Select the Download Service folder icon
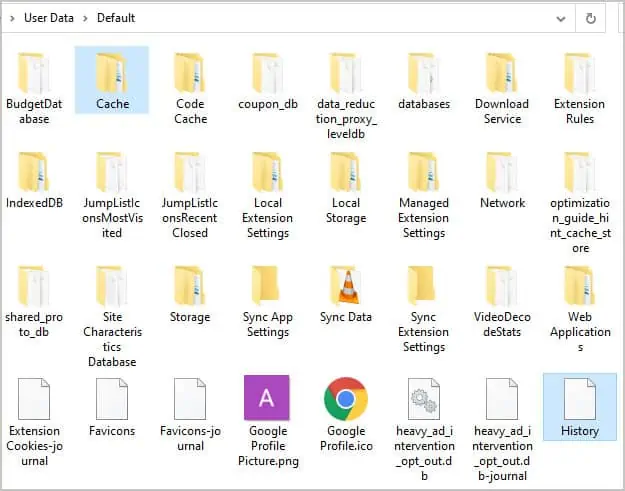 point(502,73)
